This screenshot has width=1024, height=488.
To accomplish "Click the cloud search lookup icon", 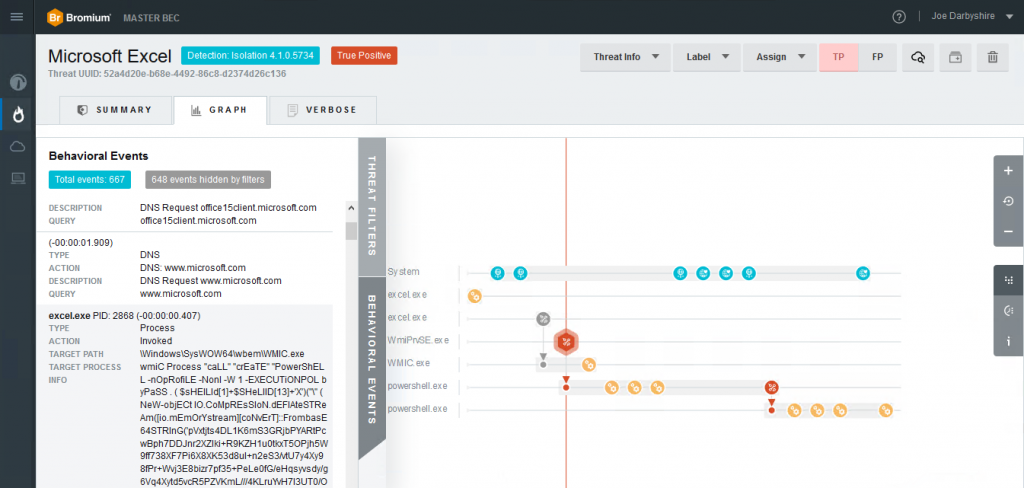I will 918,57.
